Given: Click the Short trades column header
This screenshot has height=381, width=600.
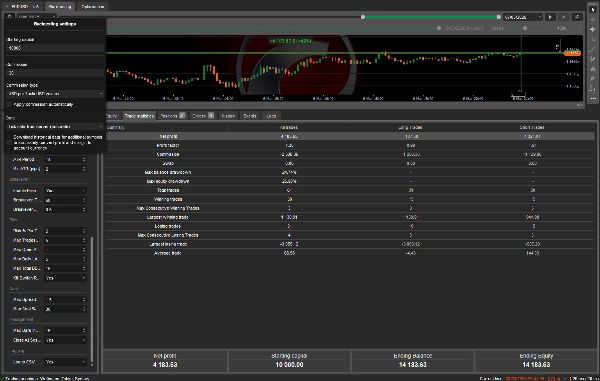Looking at the screenshot, I should coord(532,127).
